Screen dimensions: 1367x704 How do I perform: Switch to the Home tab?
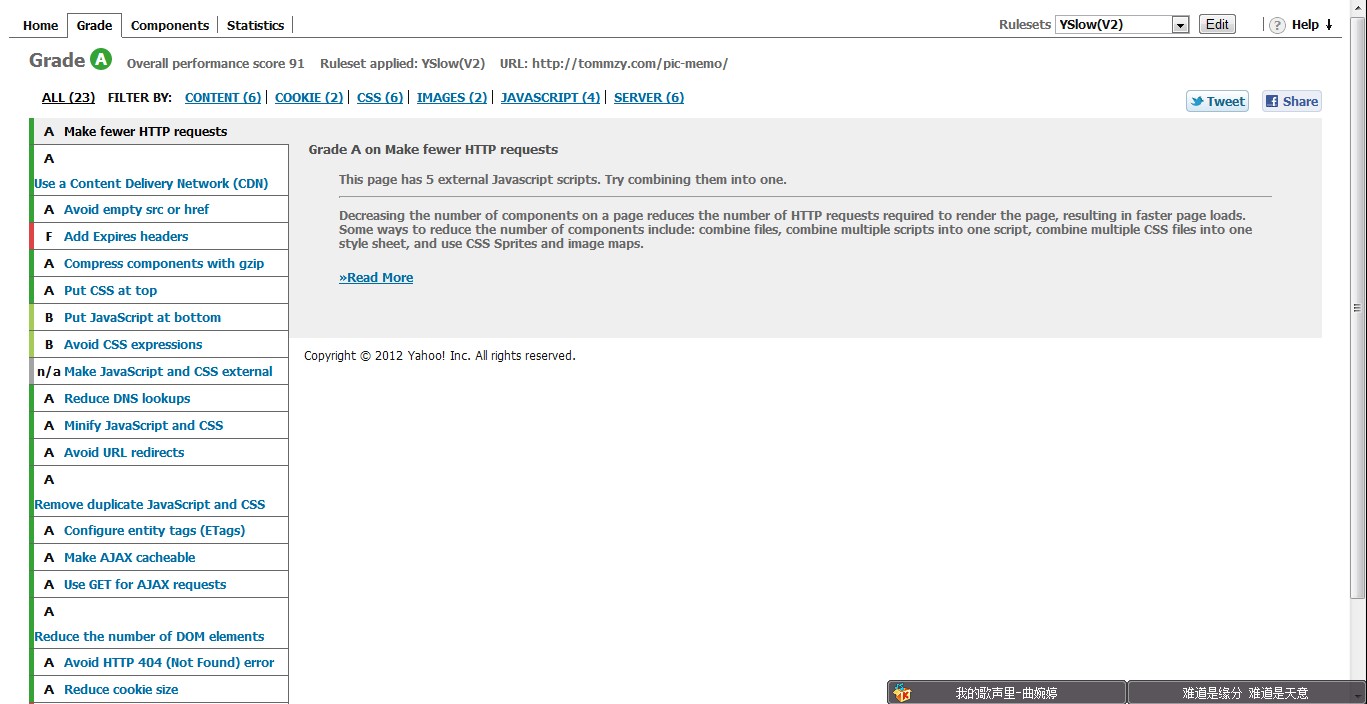tap(41, 25)
